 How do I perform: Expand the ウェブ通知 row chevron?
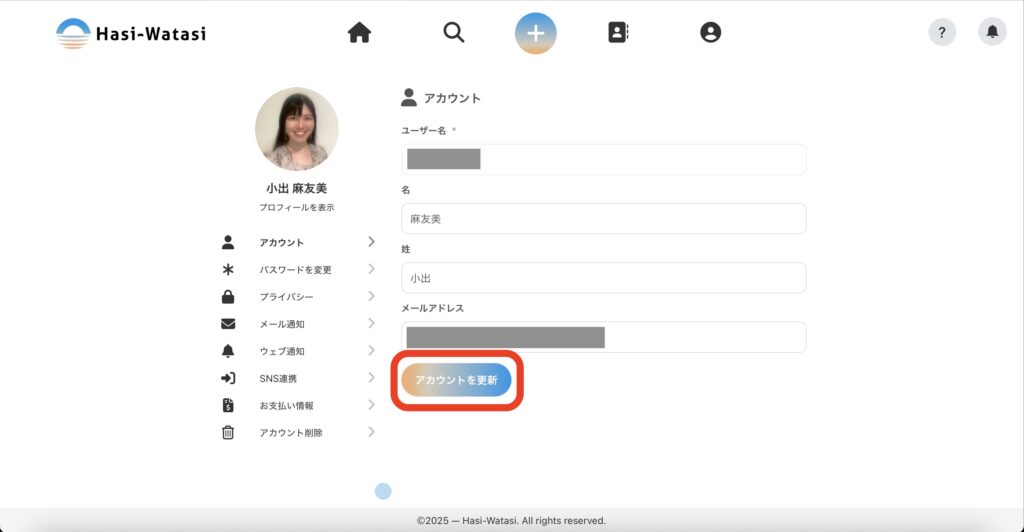(371, 351)
